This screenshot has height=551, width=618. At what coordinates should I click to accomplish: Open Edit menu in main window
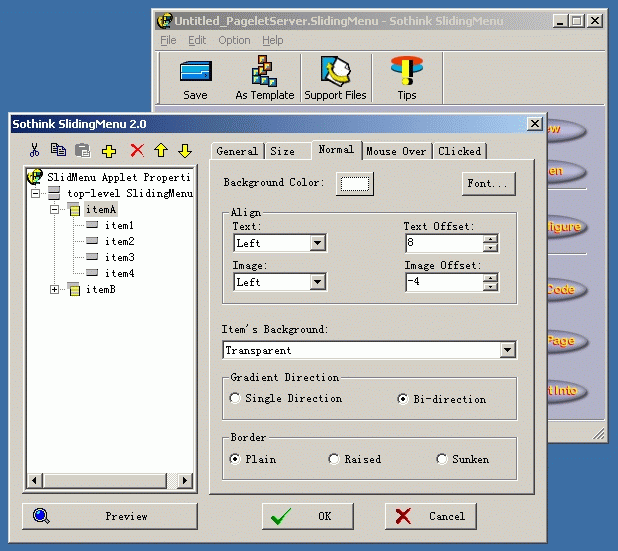tap(197, 40)
